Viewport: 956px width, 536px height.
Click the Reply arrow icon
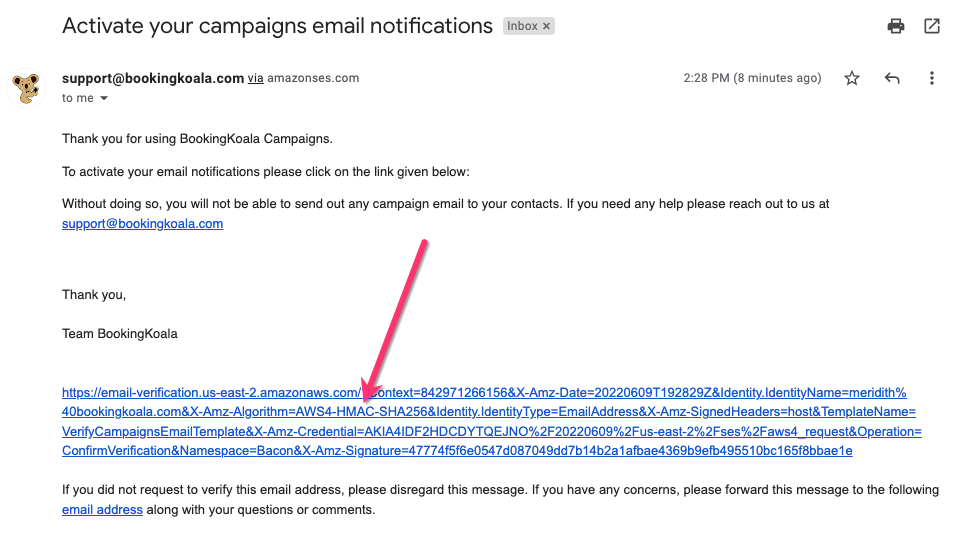tap(892, 78)
